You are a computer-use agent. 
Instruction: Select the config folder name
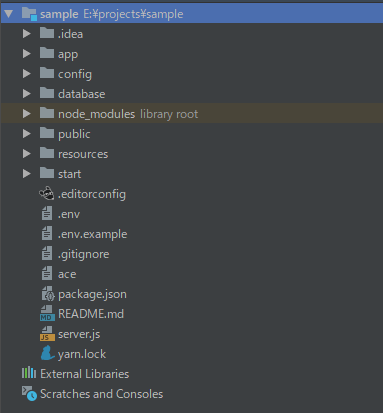[x=75, y=74]
